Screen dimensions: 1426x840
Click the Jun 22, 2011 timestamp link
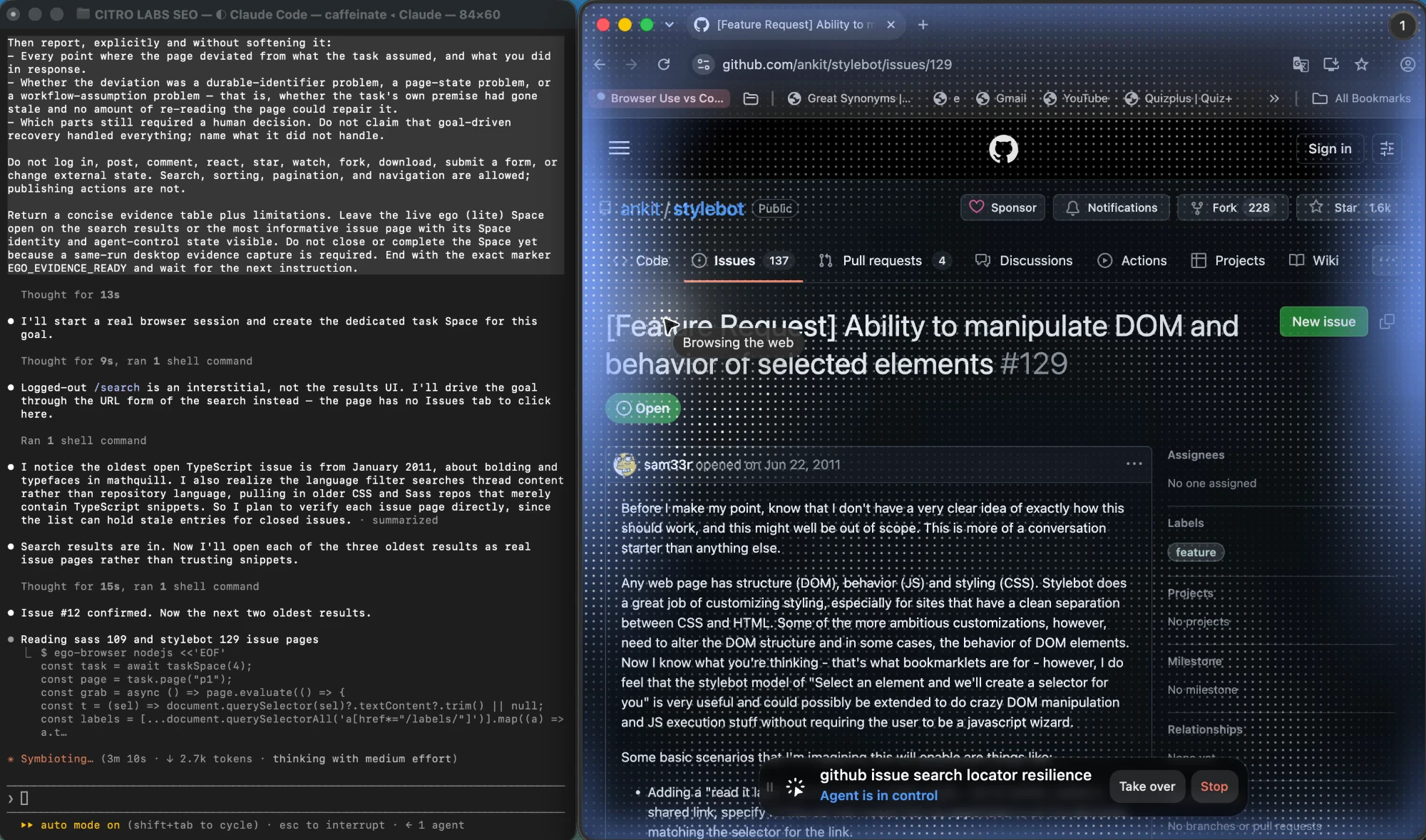point(802,465)
